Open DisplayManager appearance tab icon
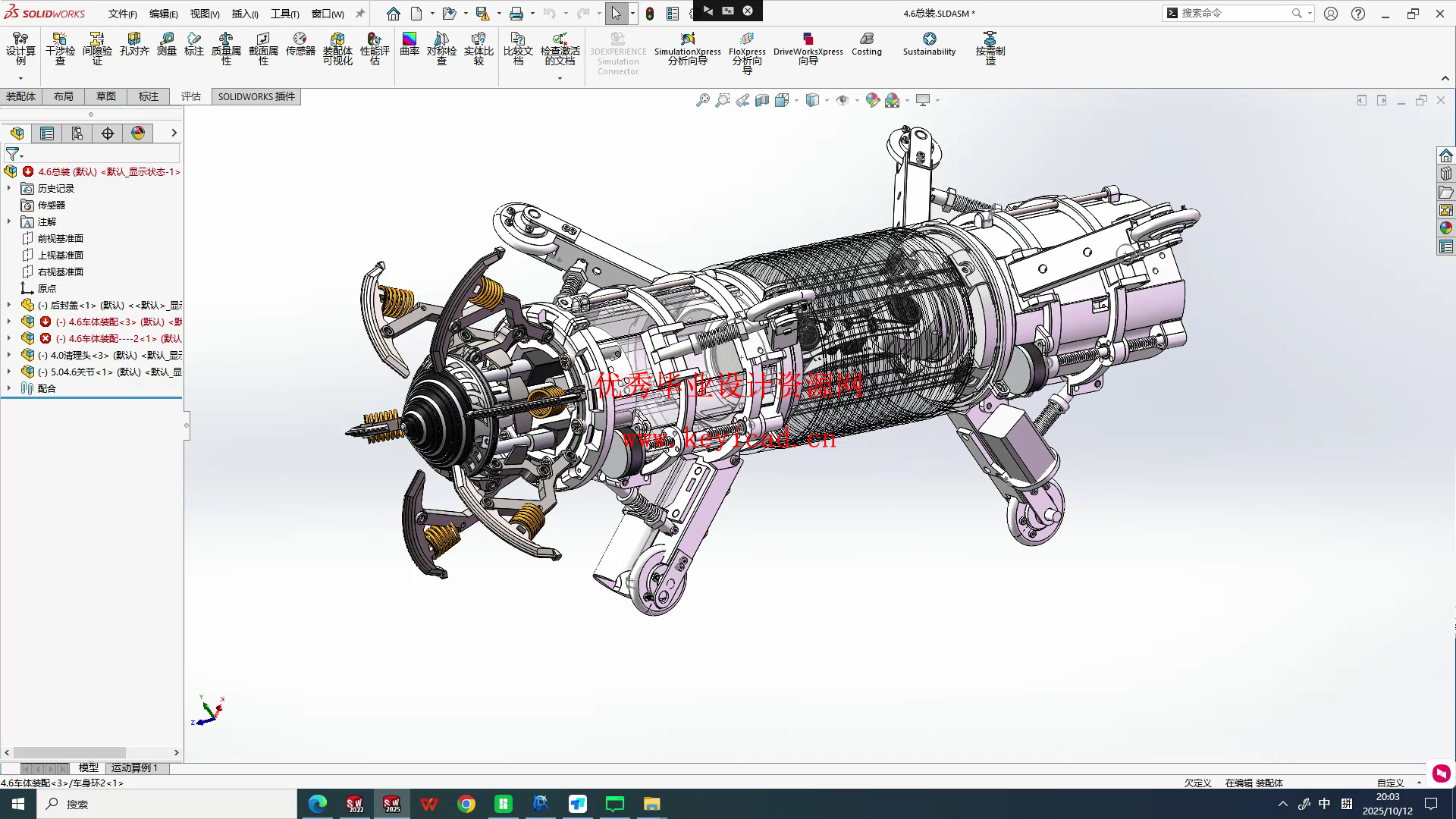This screenshot has height=819, width=1456. 138,133
